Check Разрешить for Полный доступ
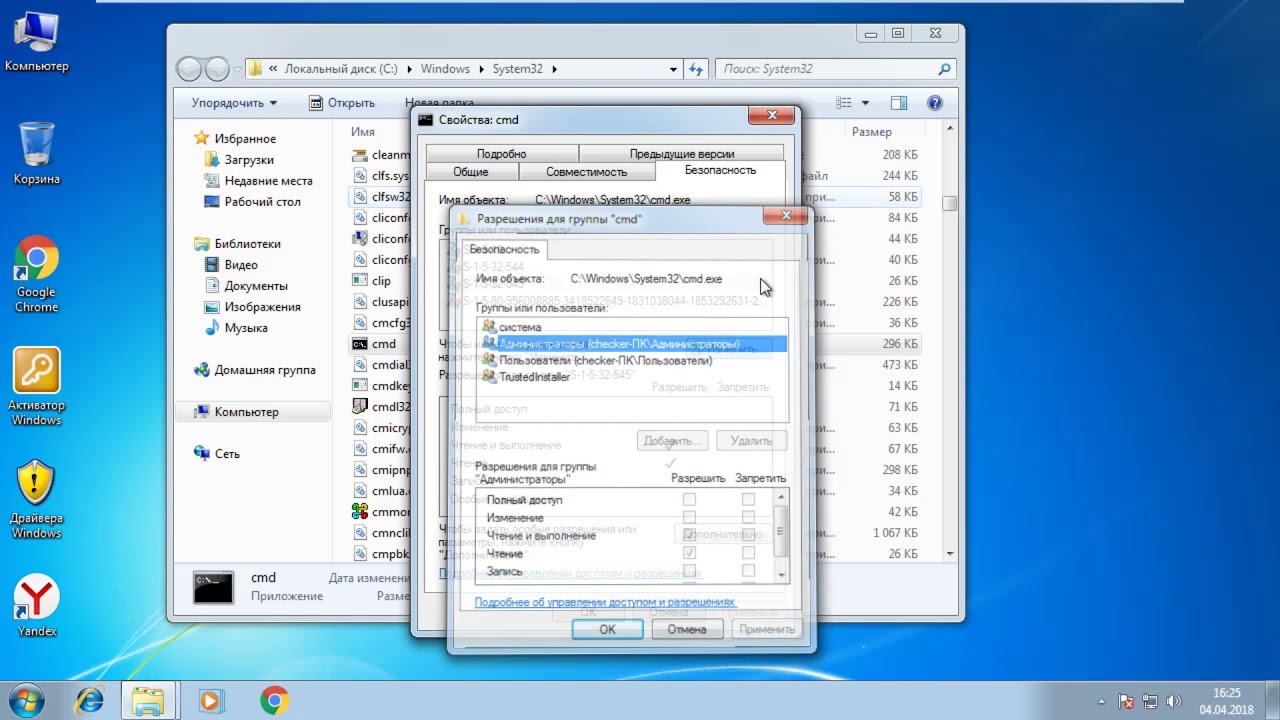1280x720 pixels. point(689,499)
